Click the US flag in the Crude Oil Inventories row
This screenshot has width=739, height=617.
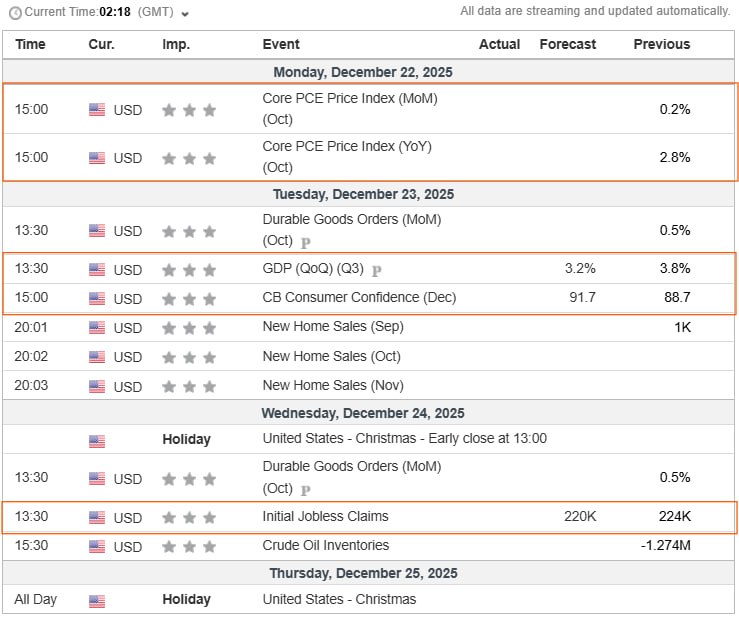coord(97,547)
